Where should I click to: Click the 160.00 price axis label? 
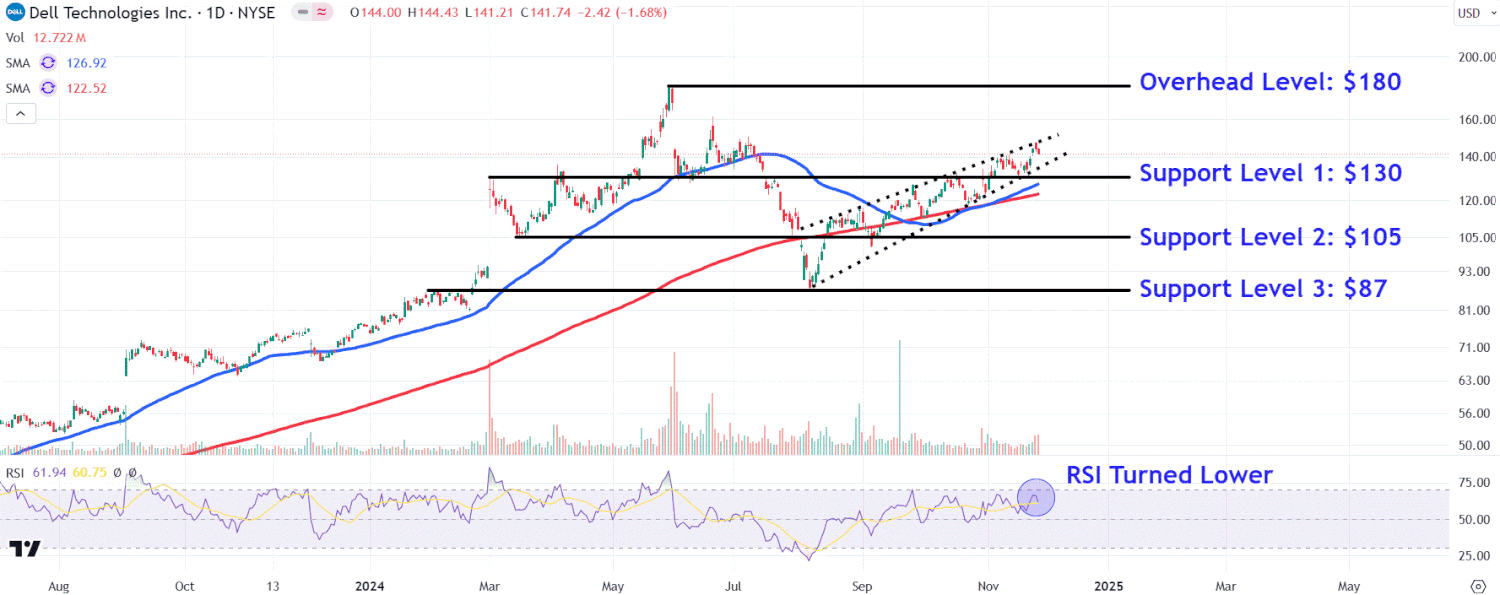pyautogui.click(x=1475, y=120)
